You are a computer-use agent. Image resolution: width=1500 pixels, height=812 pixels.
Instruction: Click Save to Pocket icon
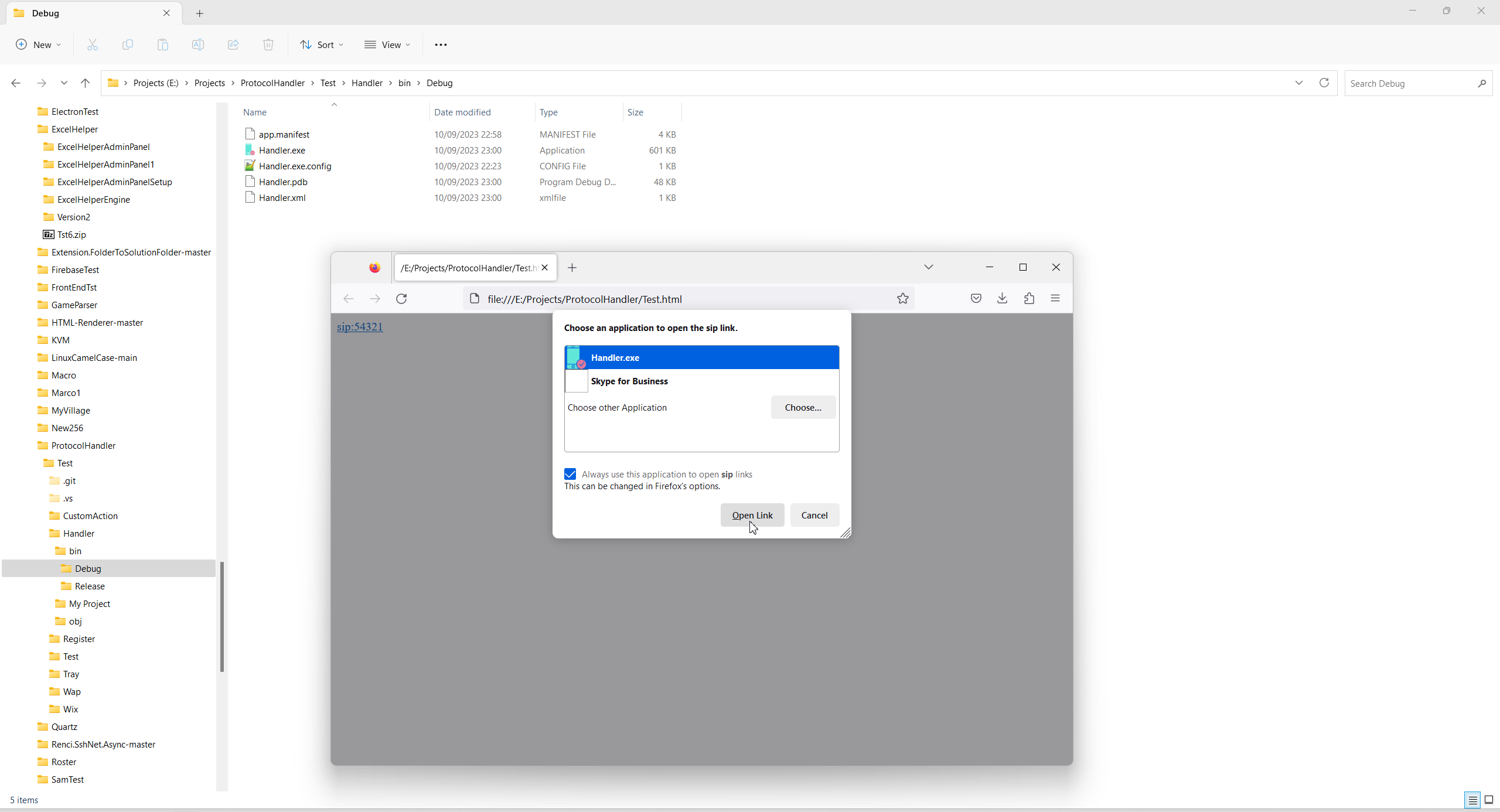pos(976,298)
